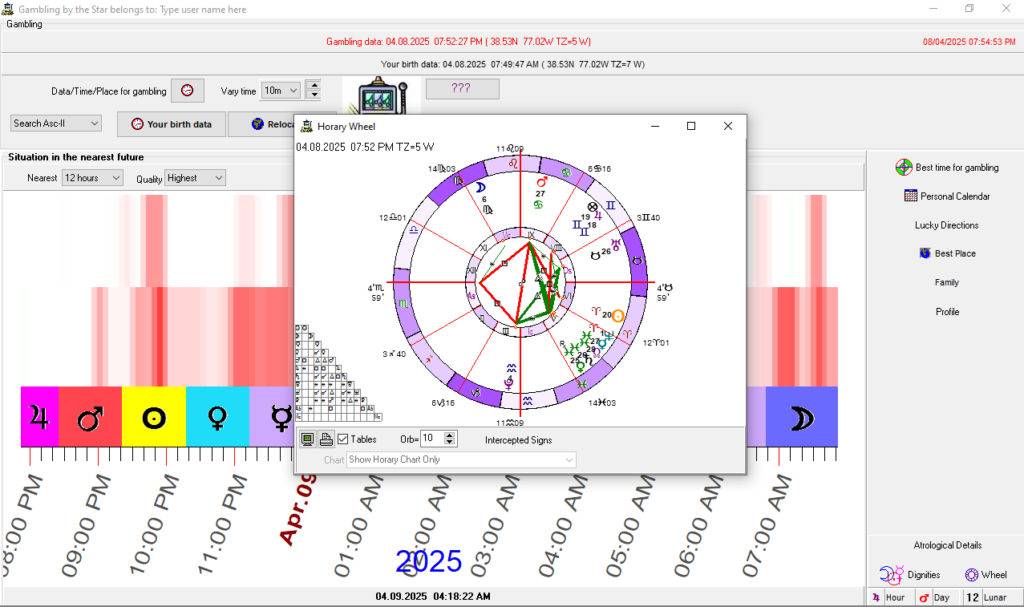Click the clock icon for gambling date/time
Viewport: 1024px width, 607px height.
pyautogui.click(x=187, y=91)
